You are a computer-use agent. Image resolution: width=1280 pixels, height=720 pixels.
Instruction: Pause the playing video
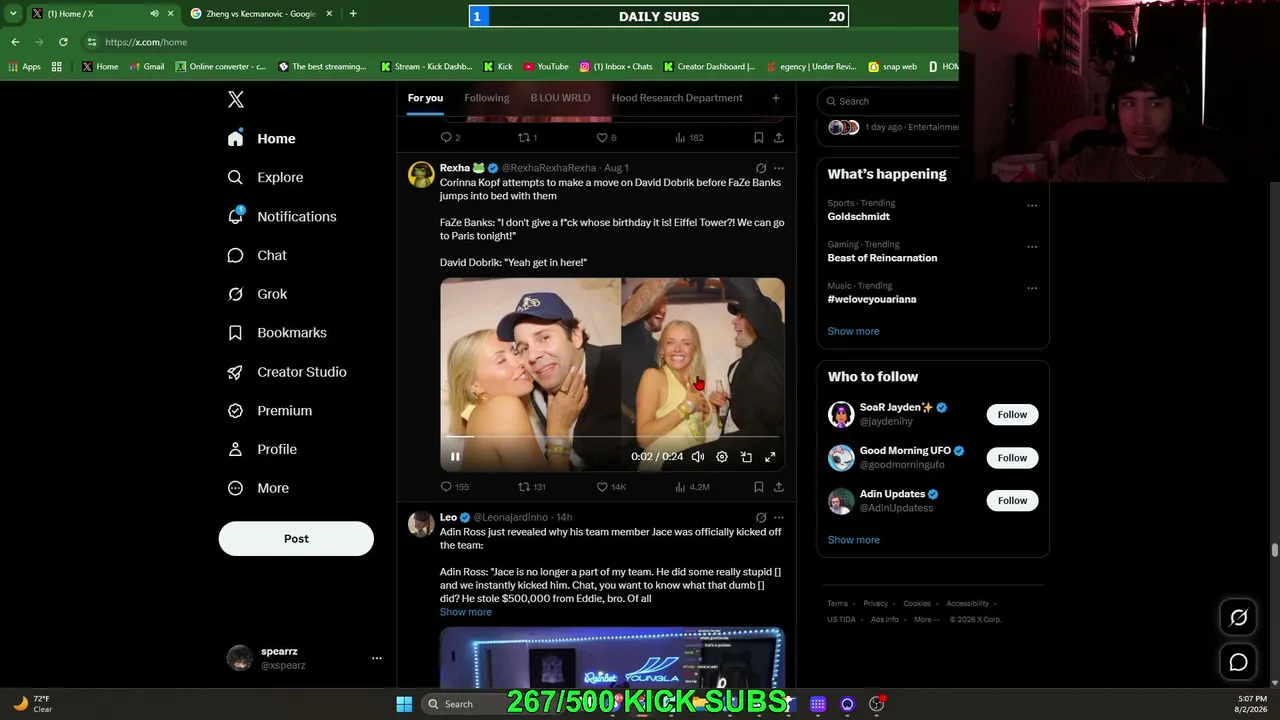455,457
